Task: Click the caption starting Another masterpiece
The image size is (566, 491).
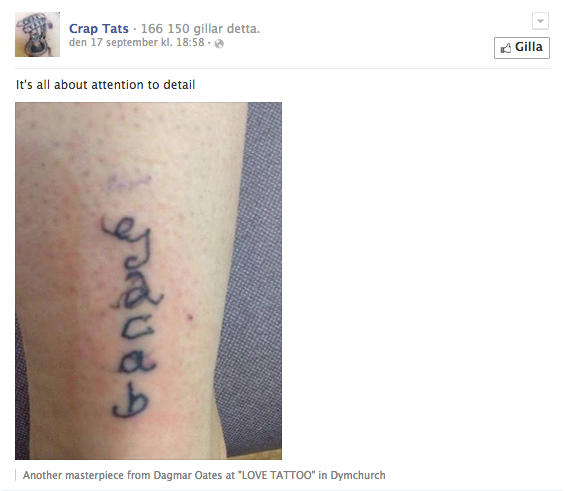Action: (x=204, y=475)
